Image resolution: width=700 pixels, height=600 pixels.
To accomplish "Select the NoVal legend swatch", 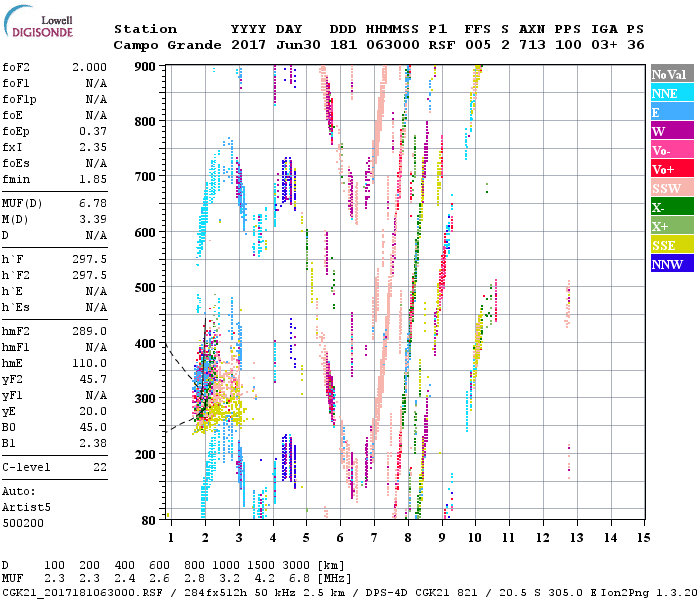I will [x=671, y=75].
